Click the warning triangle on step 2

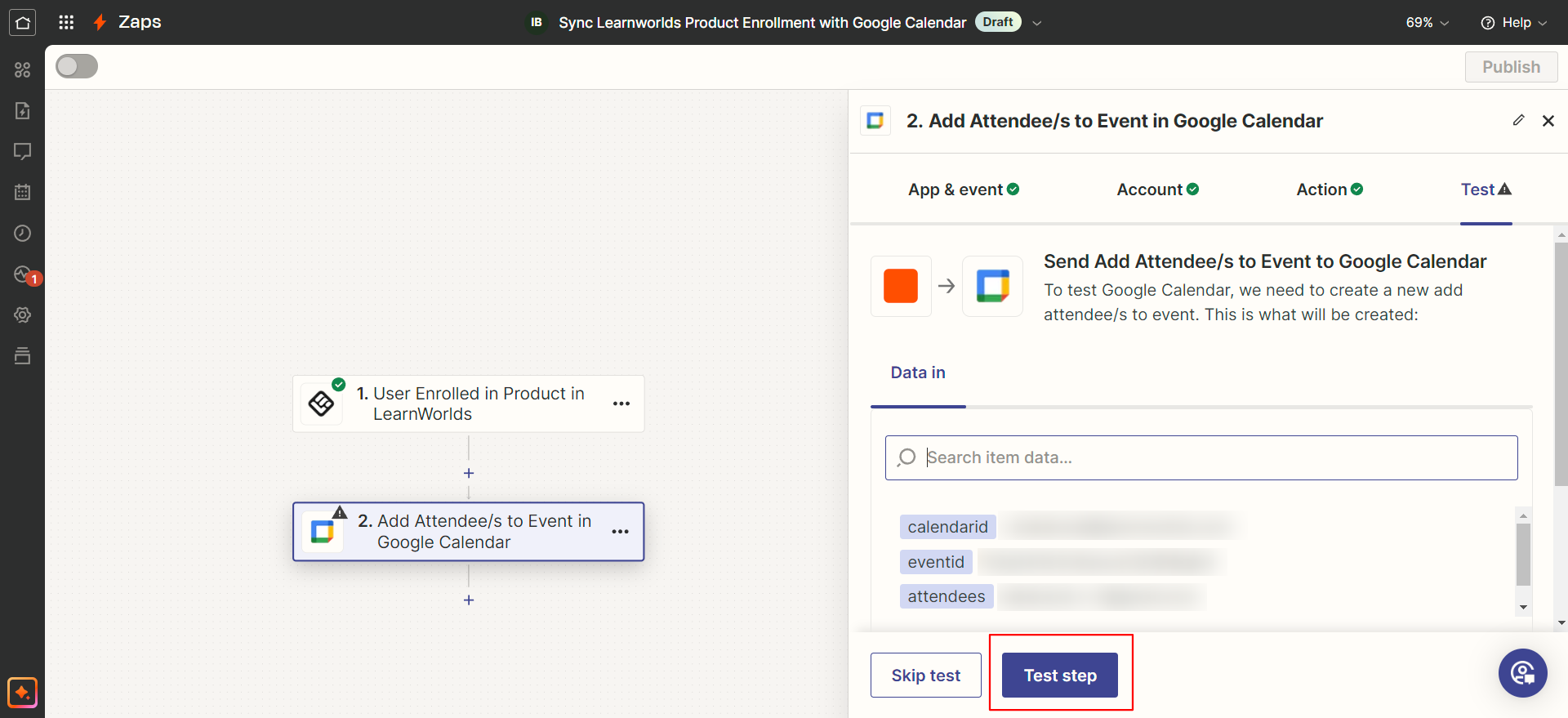pos(340,512)
